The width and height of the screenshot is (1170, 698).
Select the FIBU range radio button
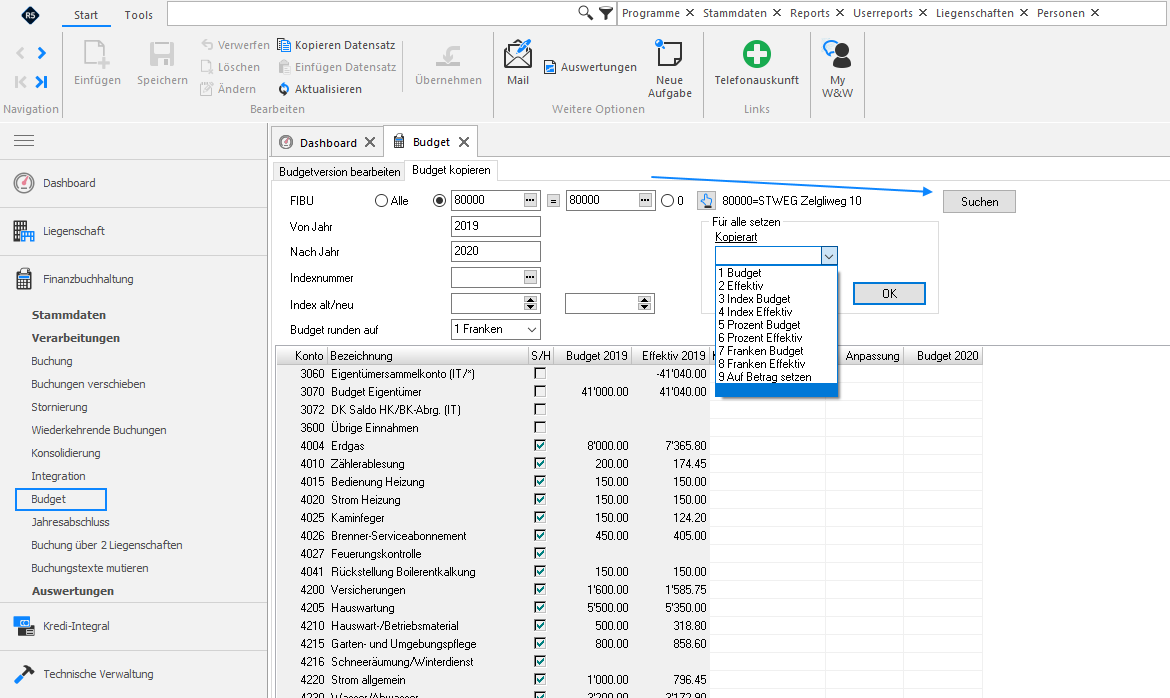pyautogui.click(x=439, y=200)
